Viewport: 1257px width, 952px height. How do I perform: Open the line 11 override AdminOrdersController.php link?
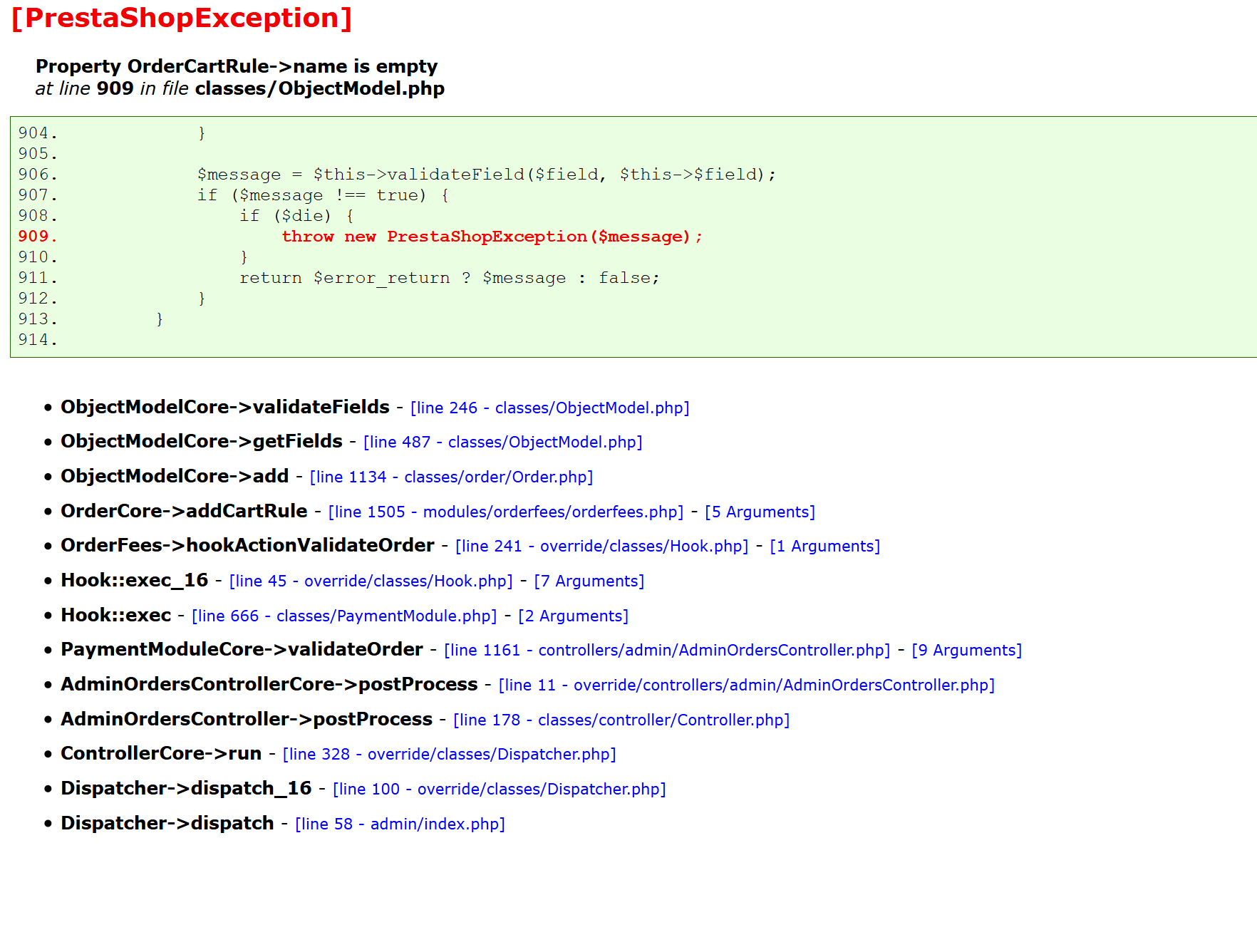click(747, 685)
